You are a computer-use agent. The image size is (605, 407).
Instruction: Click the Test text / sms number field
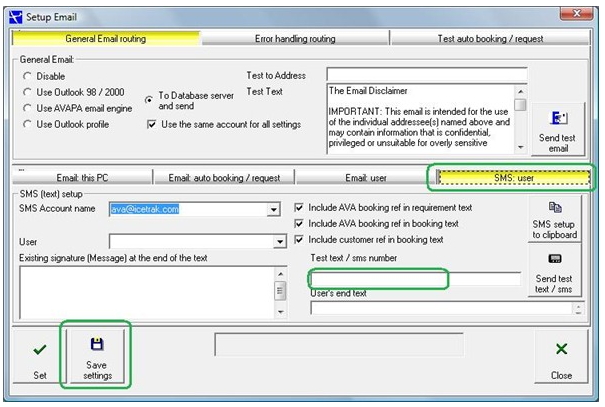pos(378,279)
